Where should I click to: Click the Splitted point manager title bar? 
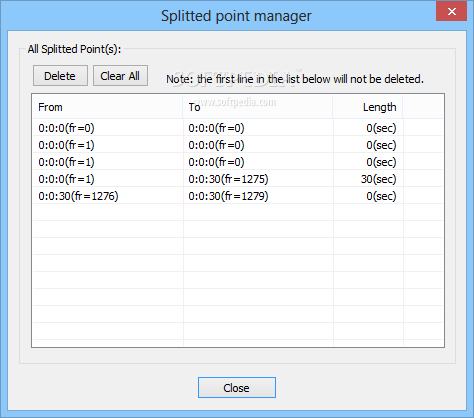coord(236,16)
